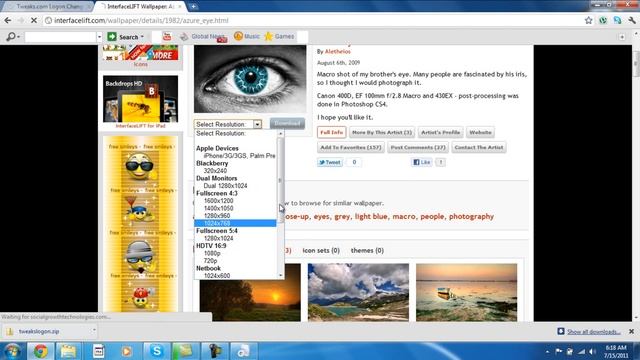Open the artist link Aletheios

pyautogui.click(x=338, y=51)
